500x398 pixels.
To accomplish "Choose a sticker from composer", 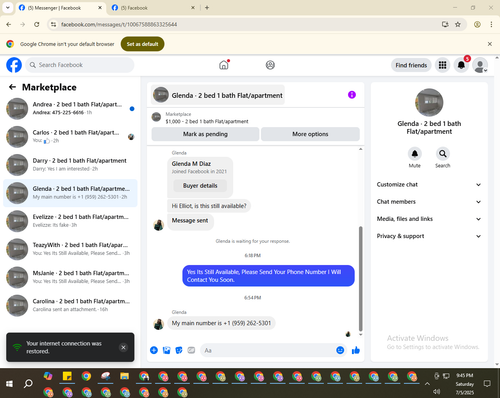I will [179, 350].
